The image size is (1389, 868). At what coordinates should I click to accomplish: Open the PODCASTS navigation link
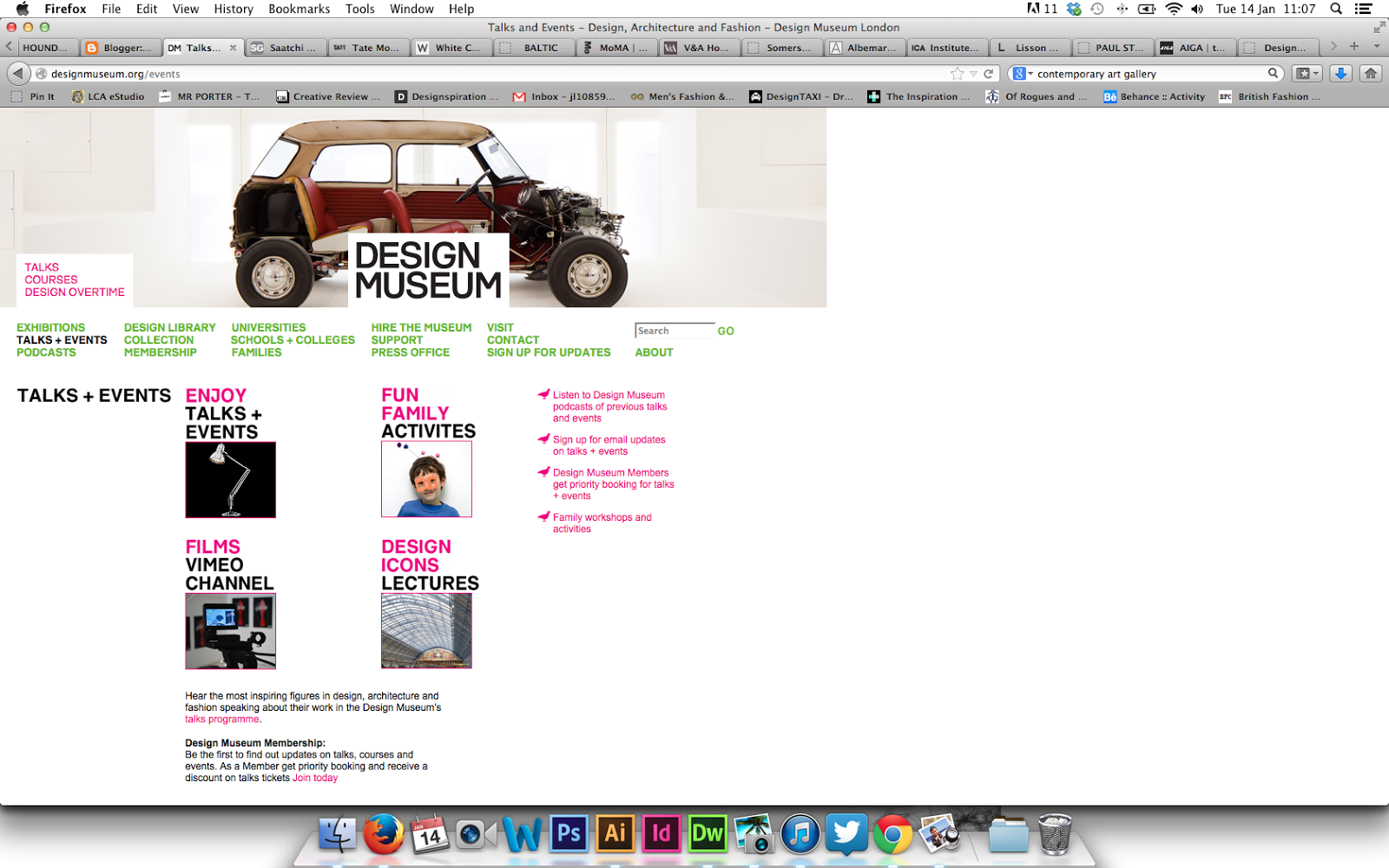(46, 352)
